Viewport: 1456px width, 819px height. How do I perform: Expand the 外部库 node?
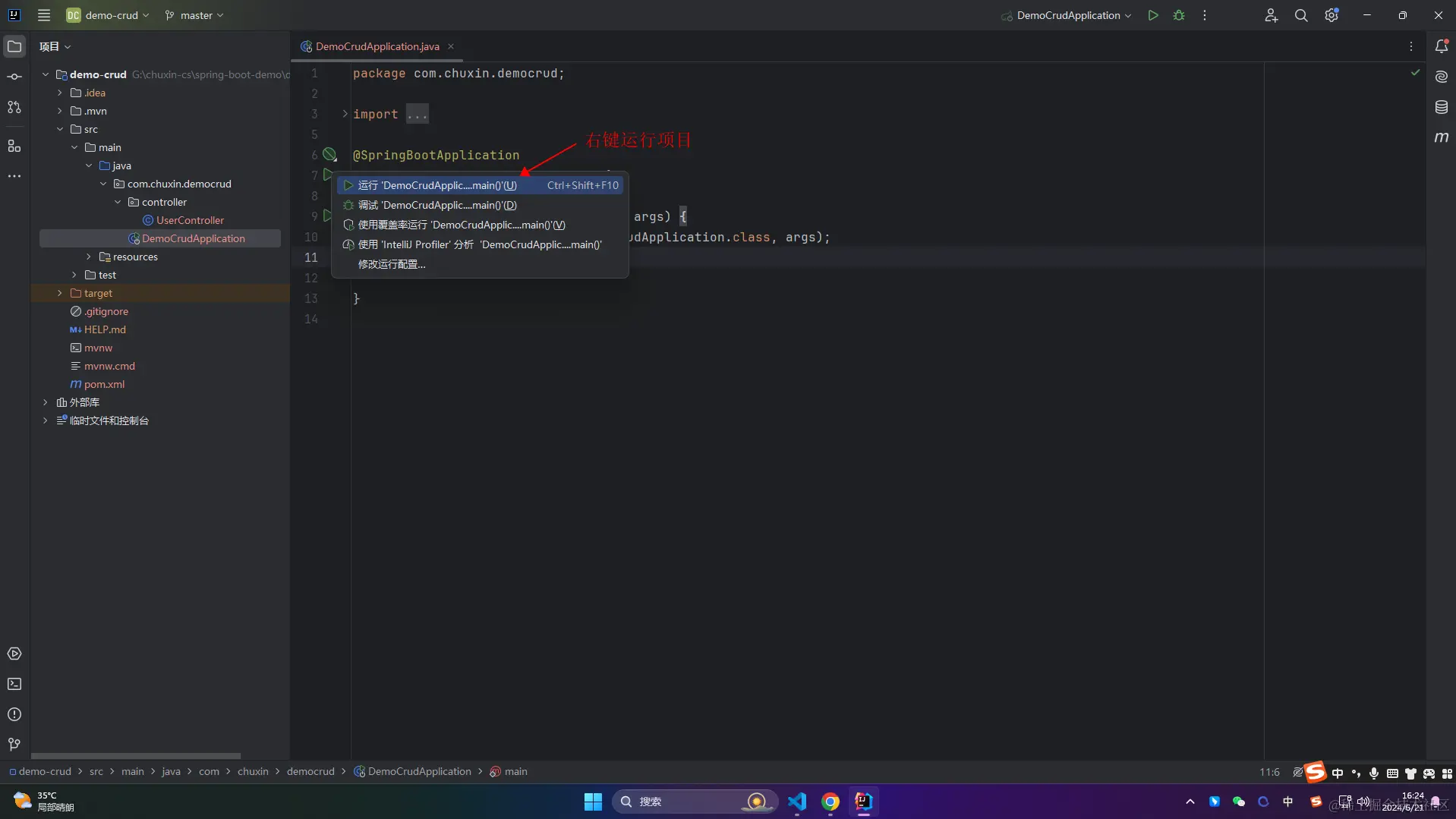[46, 402]
